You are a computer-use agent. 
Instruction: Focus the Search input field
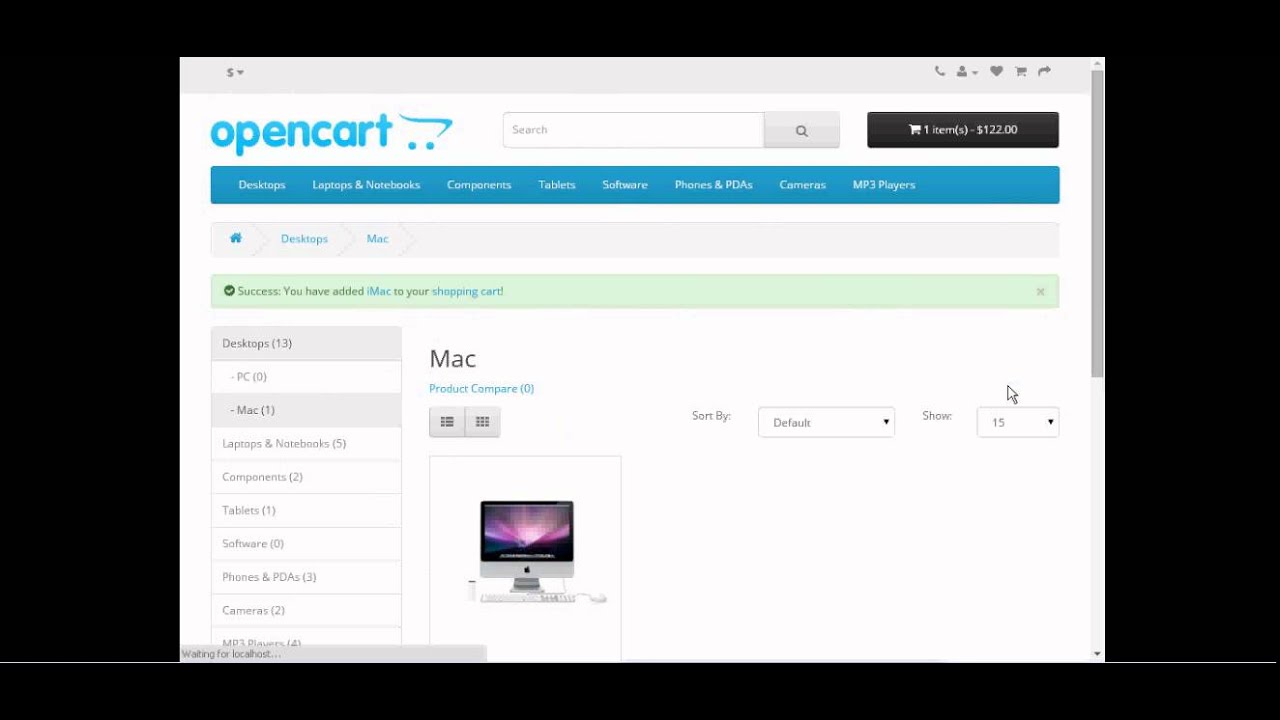coord(633,130)
